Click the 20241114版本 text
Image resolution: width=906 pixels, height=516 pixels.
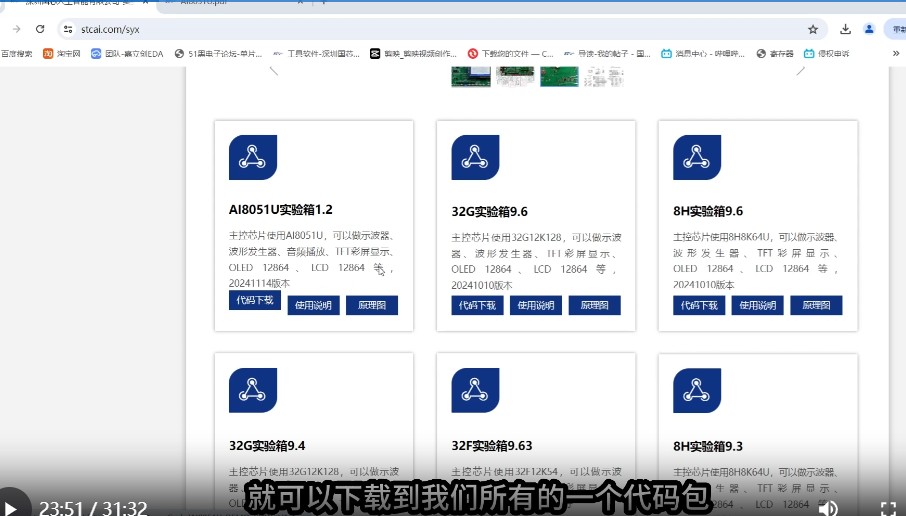tap(259, 283)
